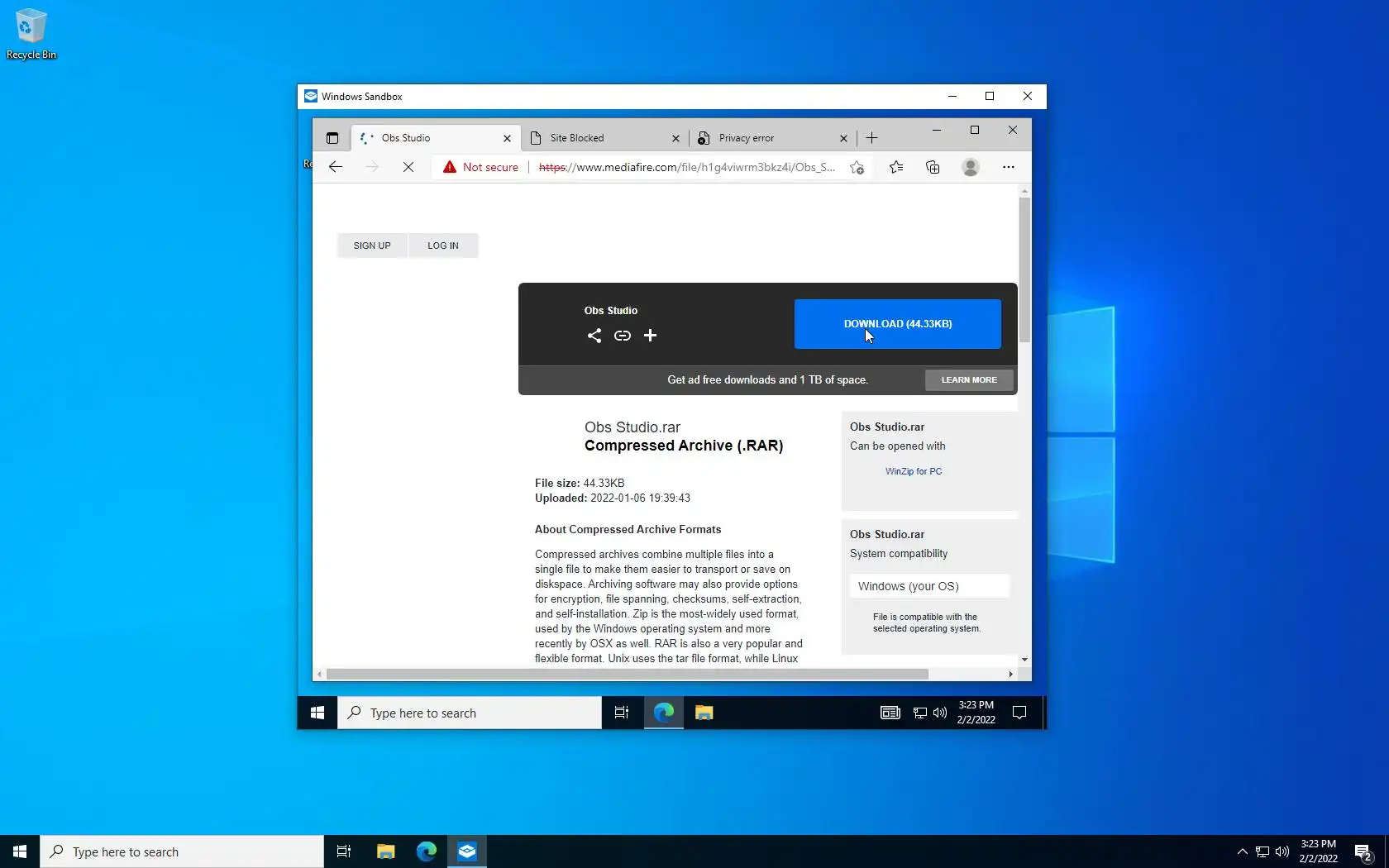Open Collections in Edge toolbar
The image size is (1389, 868).
[933, 167]
